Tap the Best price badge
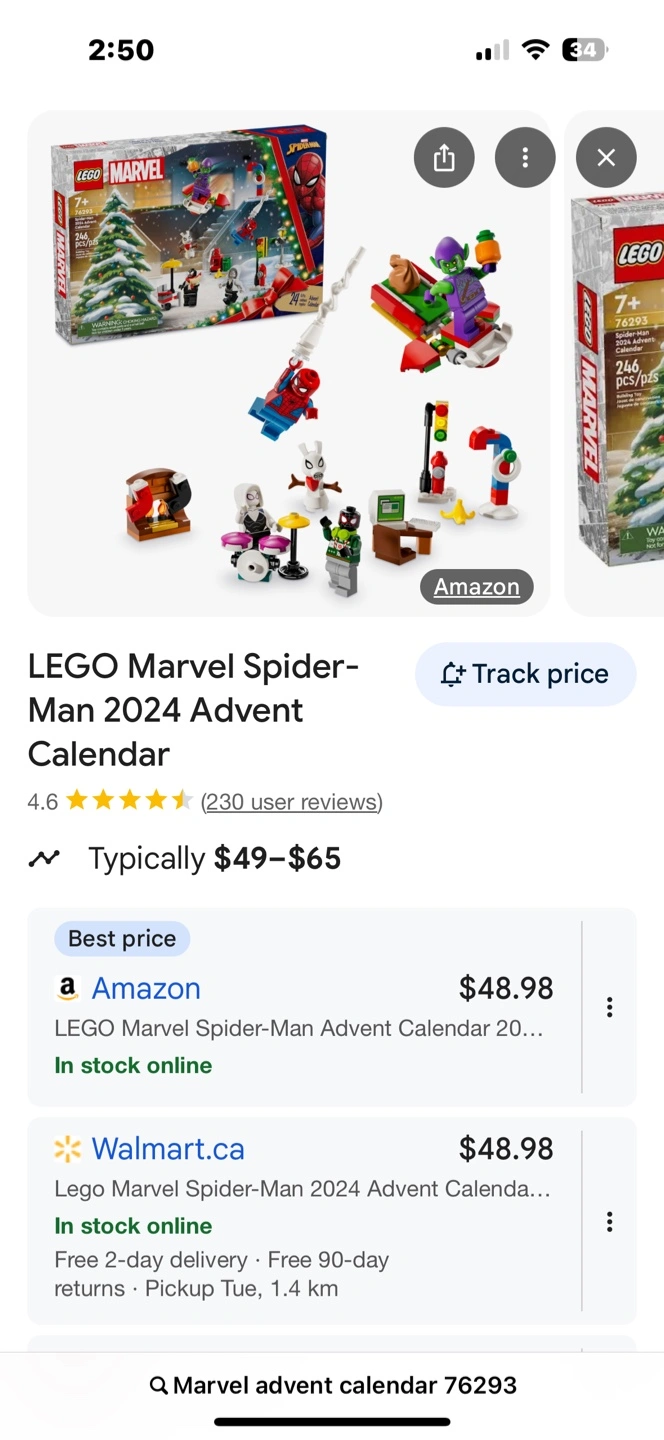664x1440 pixels. tap(122, 939)
